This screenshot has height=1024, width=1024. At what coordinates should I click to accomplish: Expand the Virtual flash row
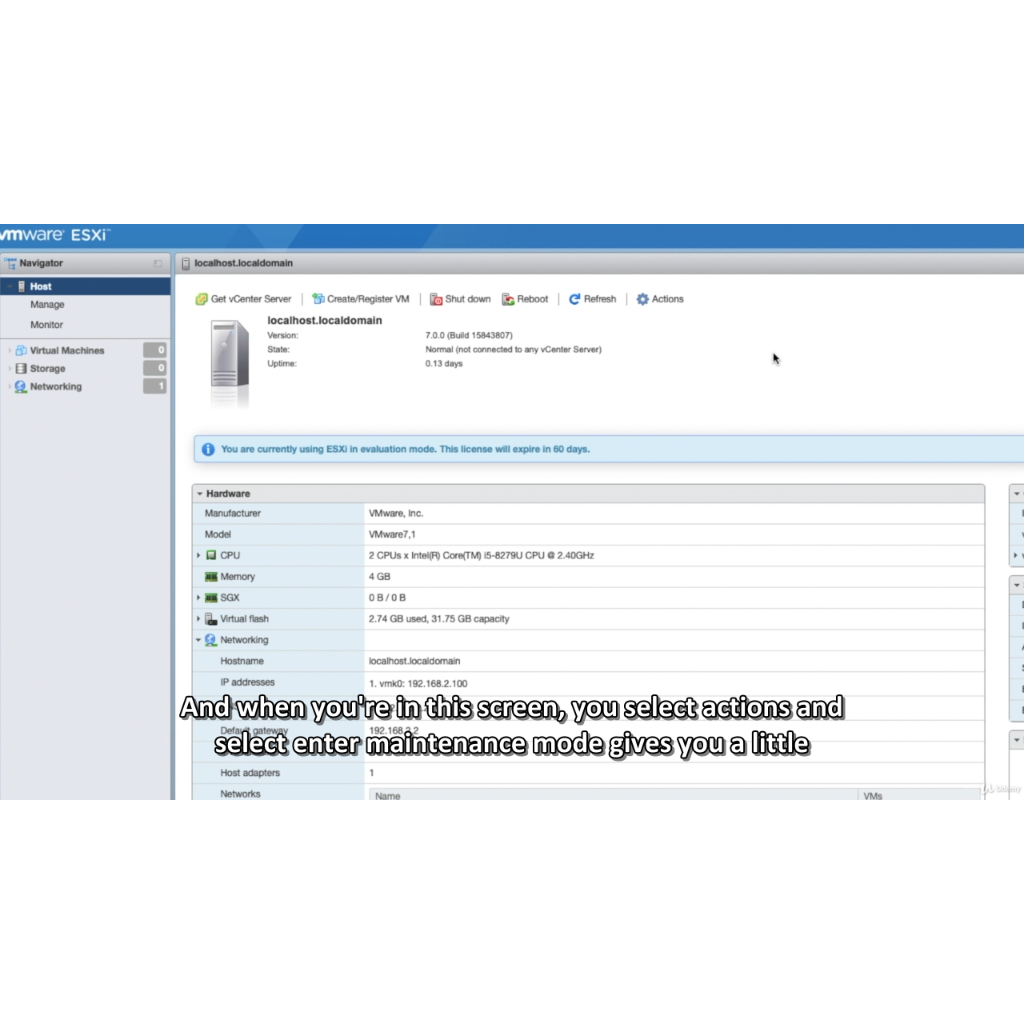199,618
